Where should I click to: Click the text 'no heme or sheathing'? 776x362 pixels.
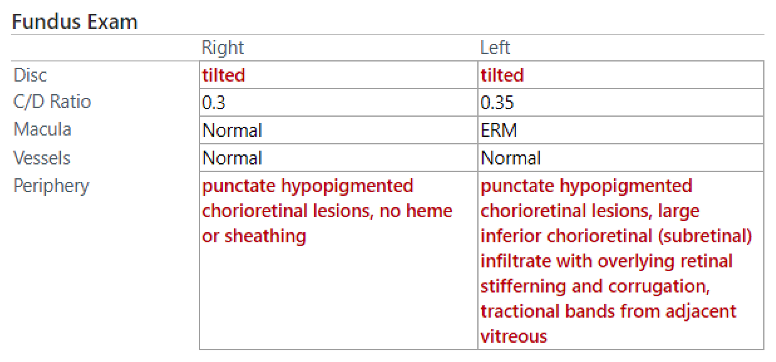coord(327,223)
